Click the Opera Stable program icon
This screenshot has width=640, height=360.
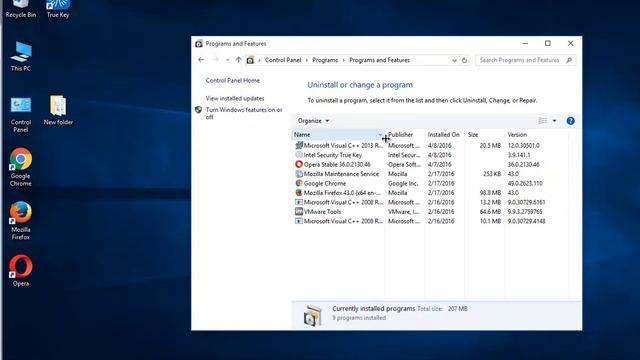pos(299,164)
